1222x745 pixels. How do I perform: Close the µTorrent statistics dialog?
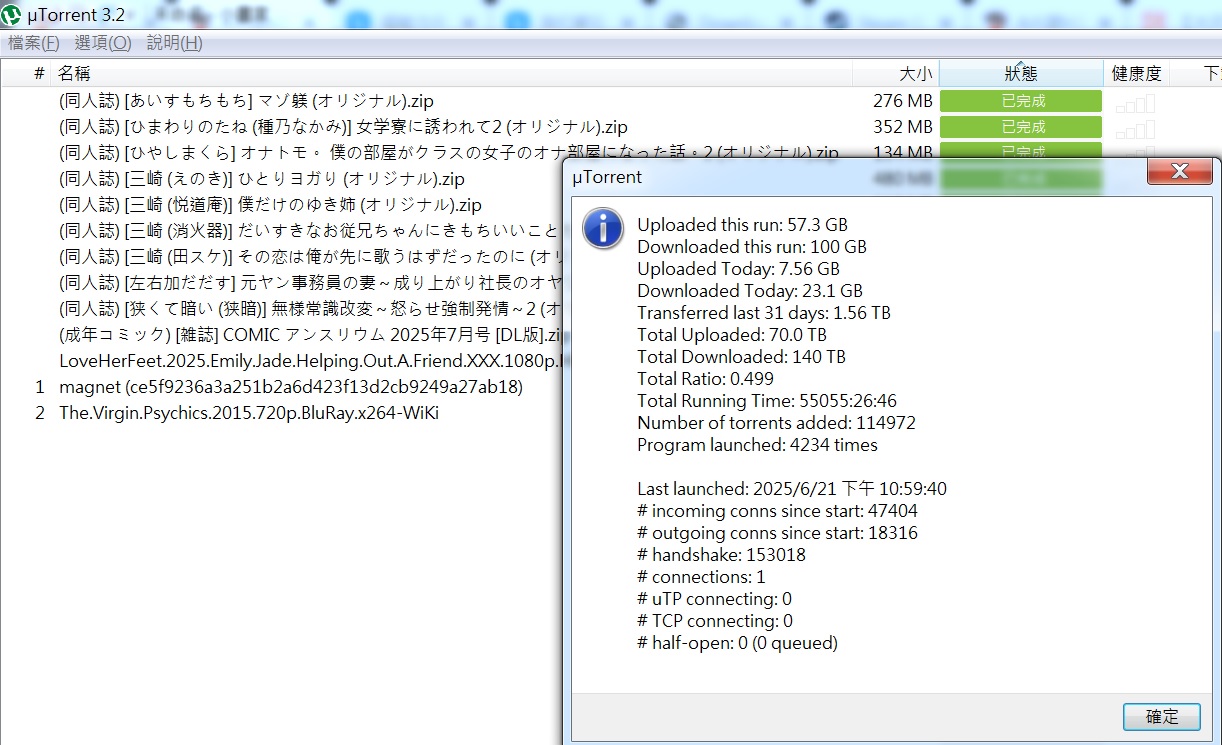[1179, 172]
